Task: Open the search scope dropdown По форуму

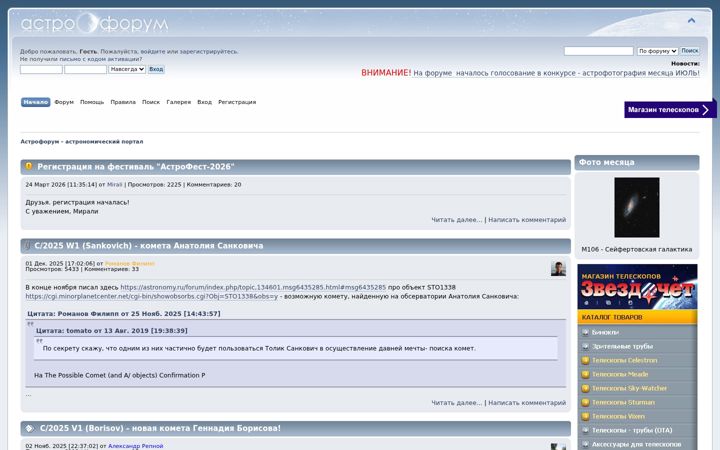Action: [x=658, y=51]
